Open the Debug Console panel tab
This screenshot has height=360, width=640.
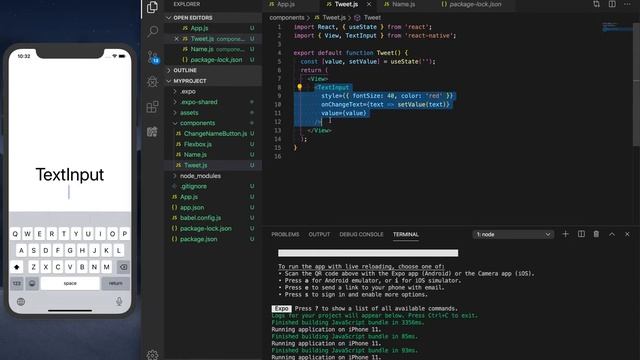click(361, 234)
